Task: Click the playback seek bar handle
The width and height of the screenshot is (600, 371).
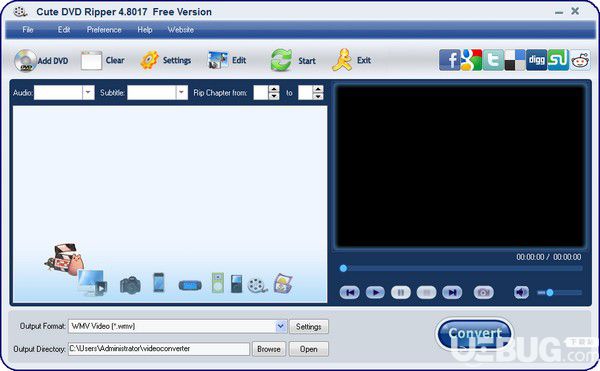Action: (x=343, y=268)
